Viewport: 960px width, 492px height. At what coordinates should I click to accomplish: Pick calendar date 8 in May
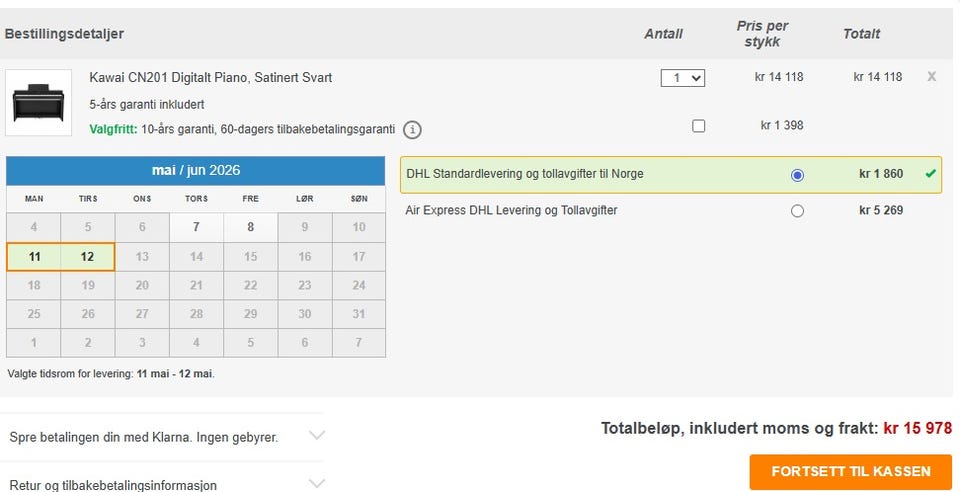coord(250,227)
